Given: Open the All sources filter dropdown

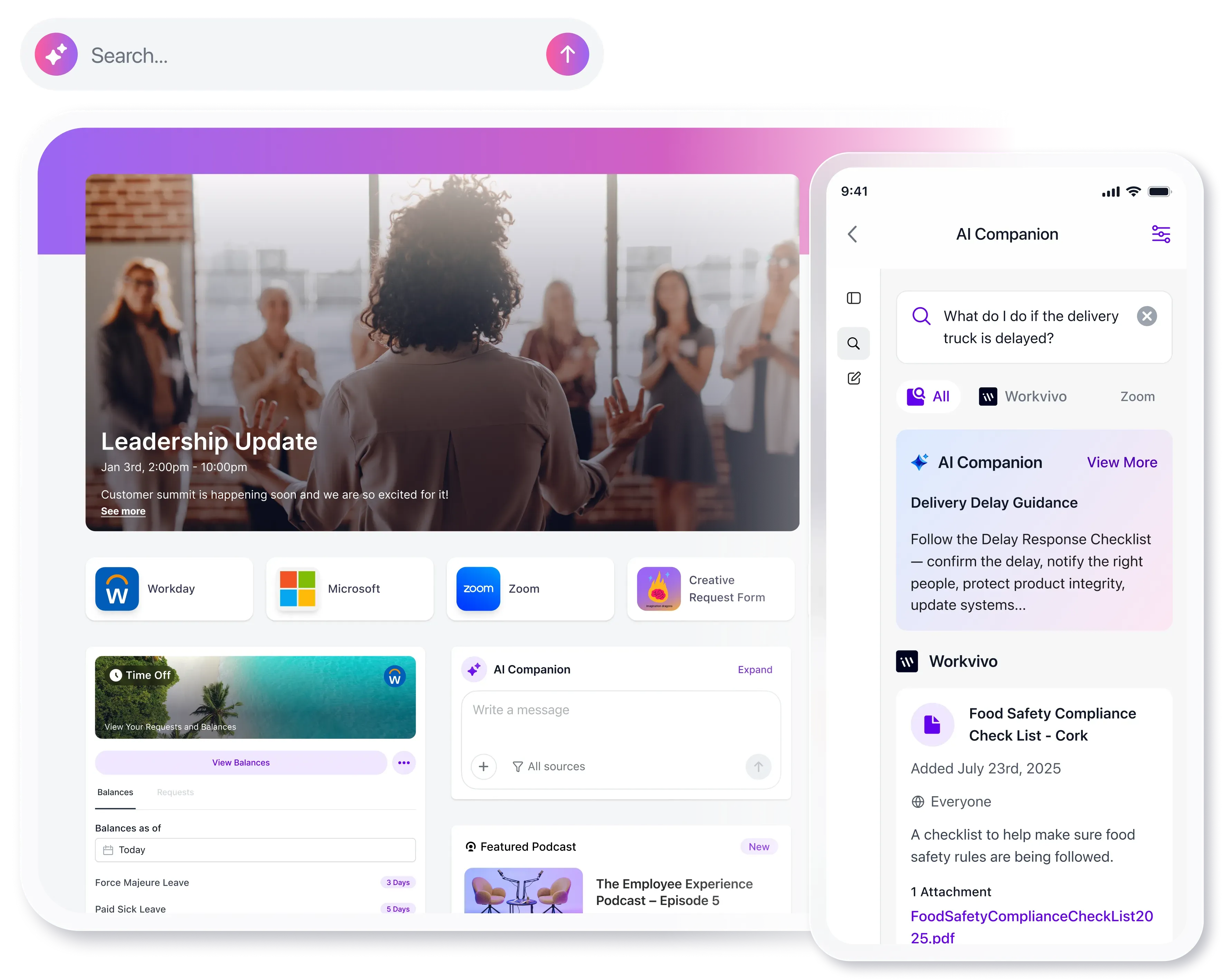Looking at the screenshot, I should point(549,767).
